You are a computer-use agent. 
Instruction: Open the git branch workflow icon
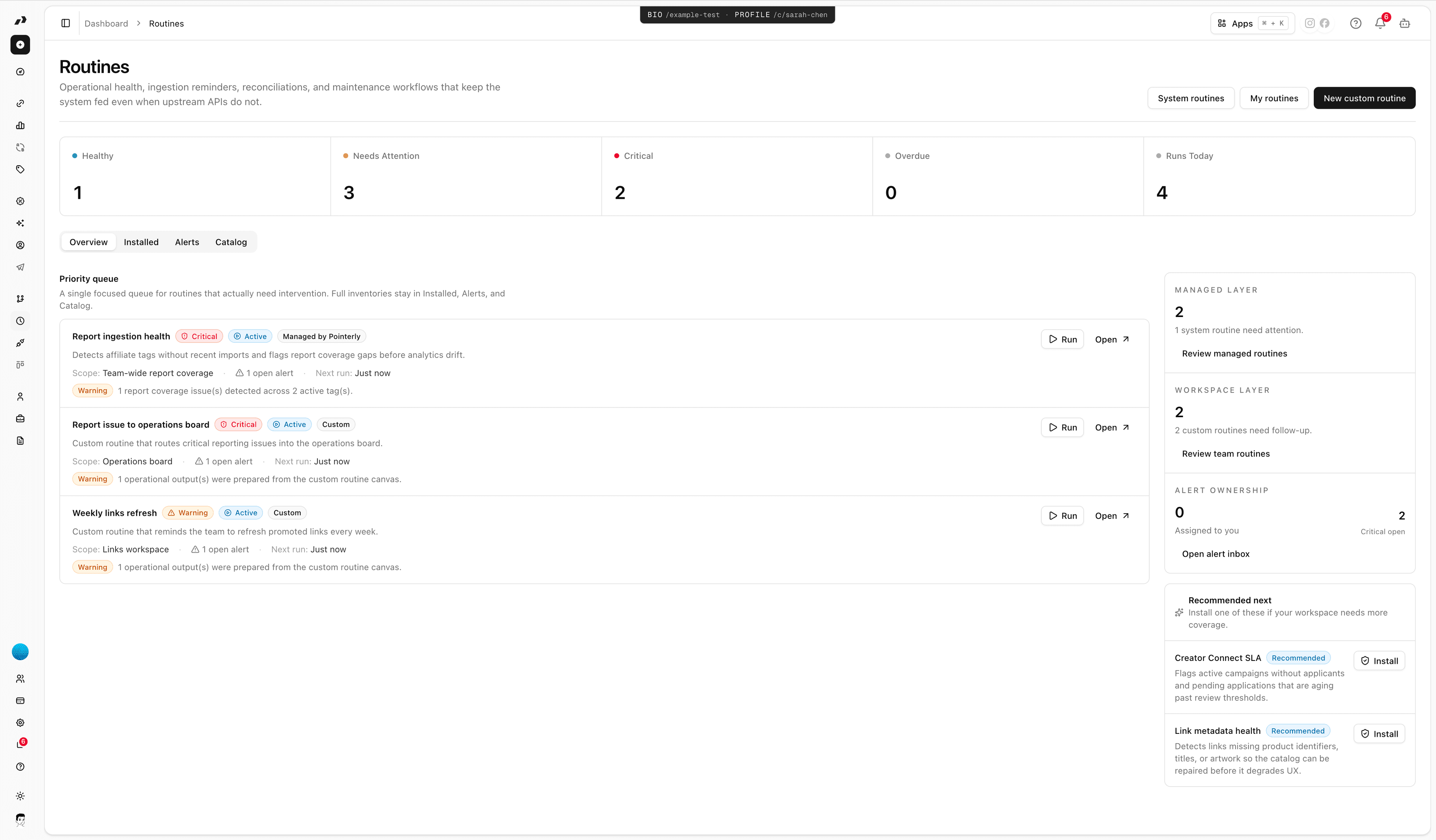(x=20, y=298)
